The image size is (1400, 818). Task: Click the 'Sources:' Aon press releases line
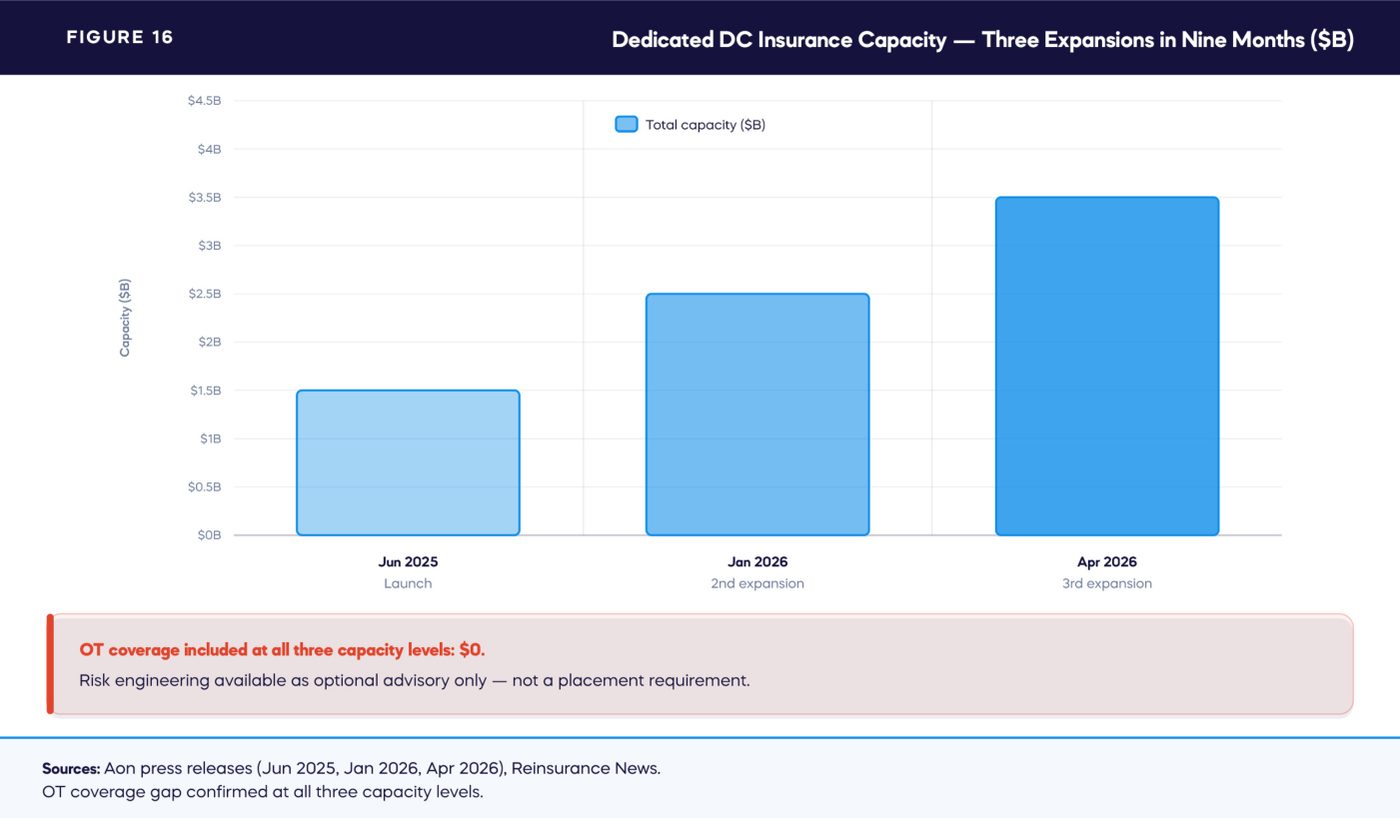[351, 769]
